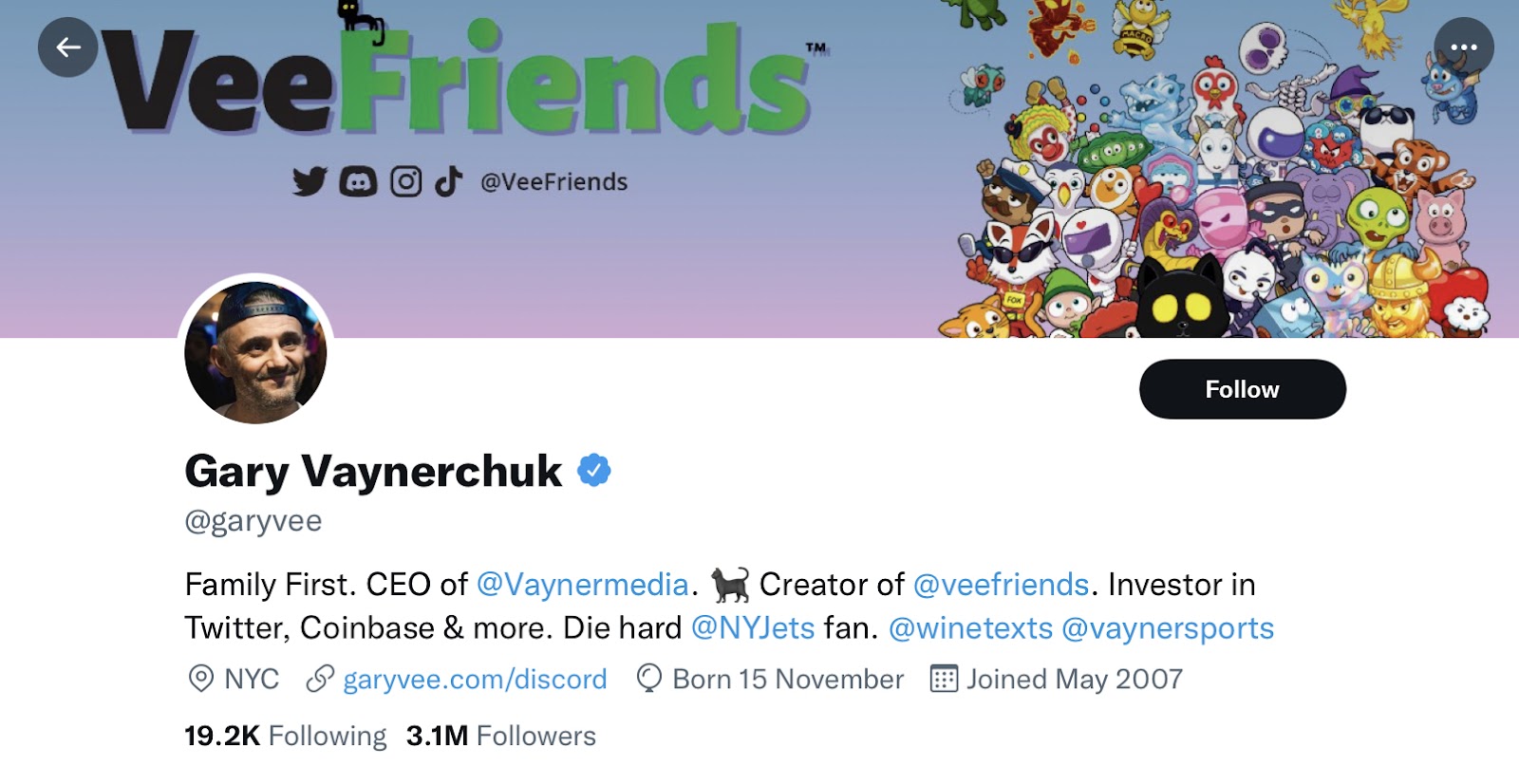Click the chain link icon beside website

[320, 680]
